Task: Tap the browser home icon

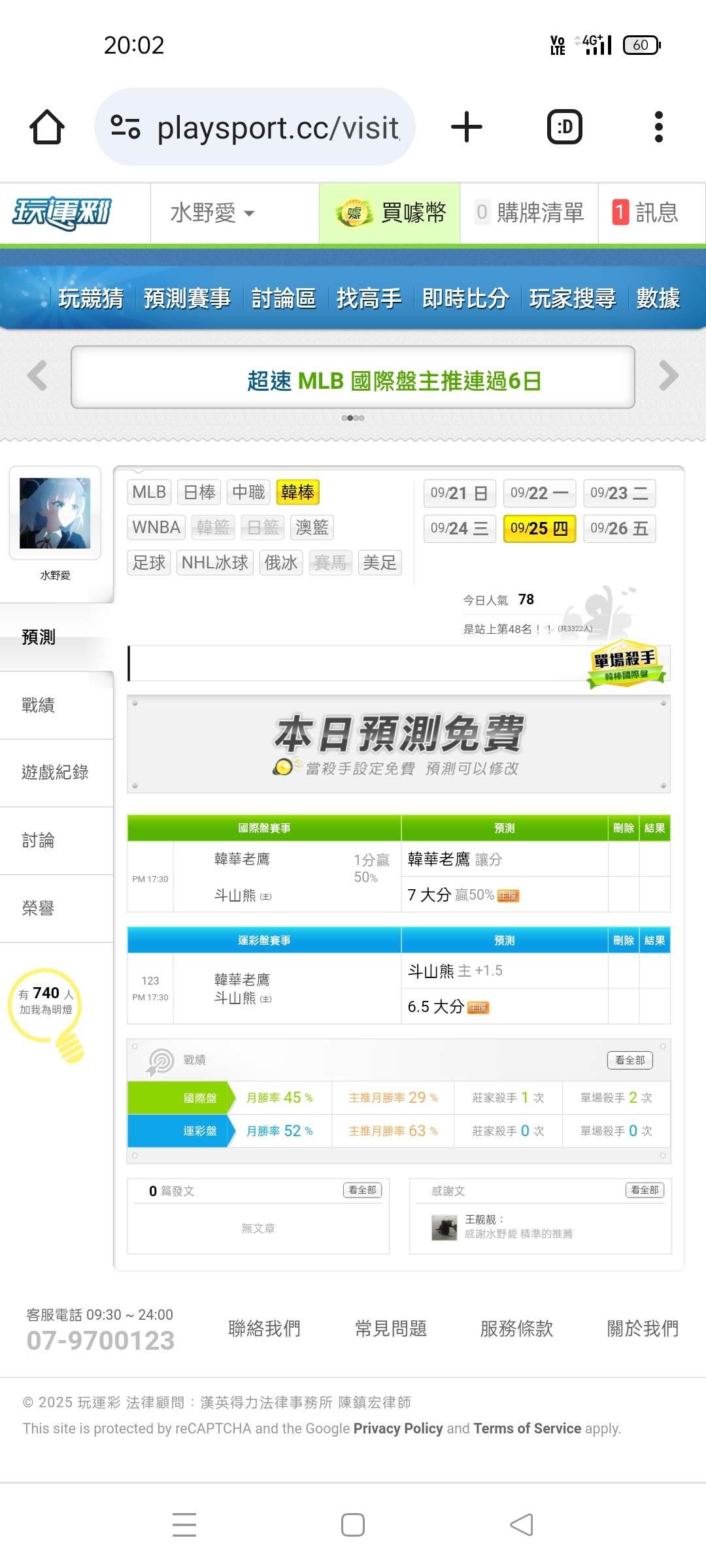Action: click(x=47, y=127)
